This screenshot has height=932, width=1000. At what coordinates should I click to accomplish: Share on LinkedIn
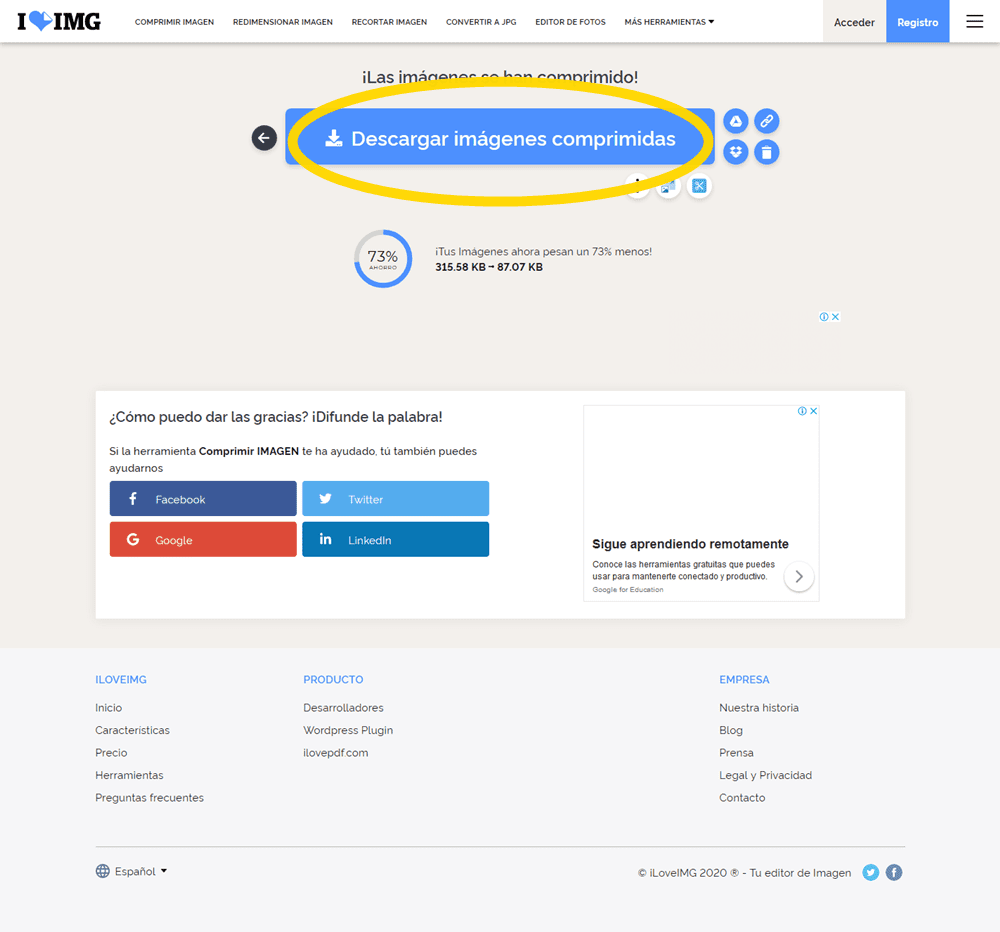coord(395,540)
